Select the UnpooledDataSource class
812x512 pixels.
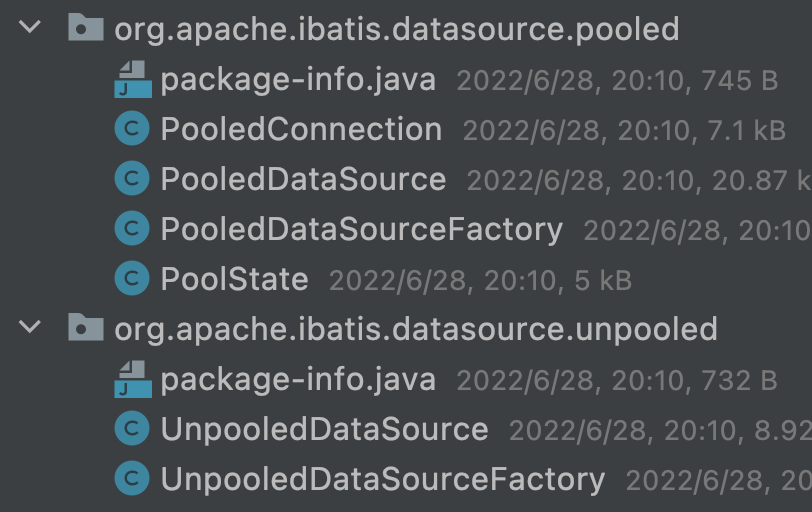[324, 429]
